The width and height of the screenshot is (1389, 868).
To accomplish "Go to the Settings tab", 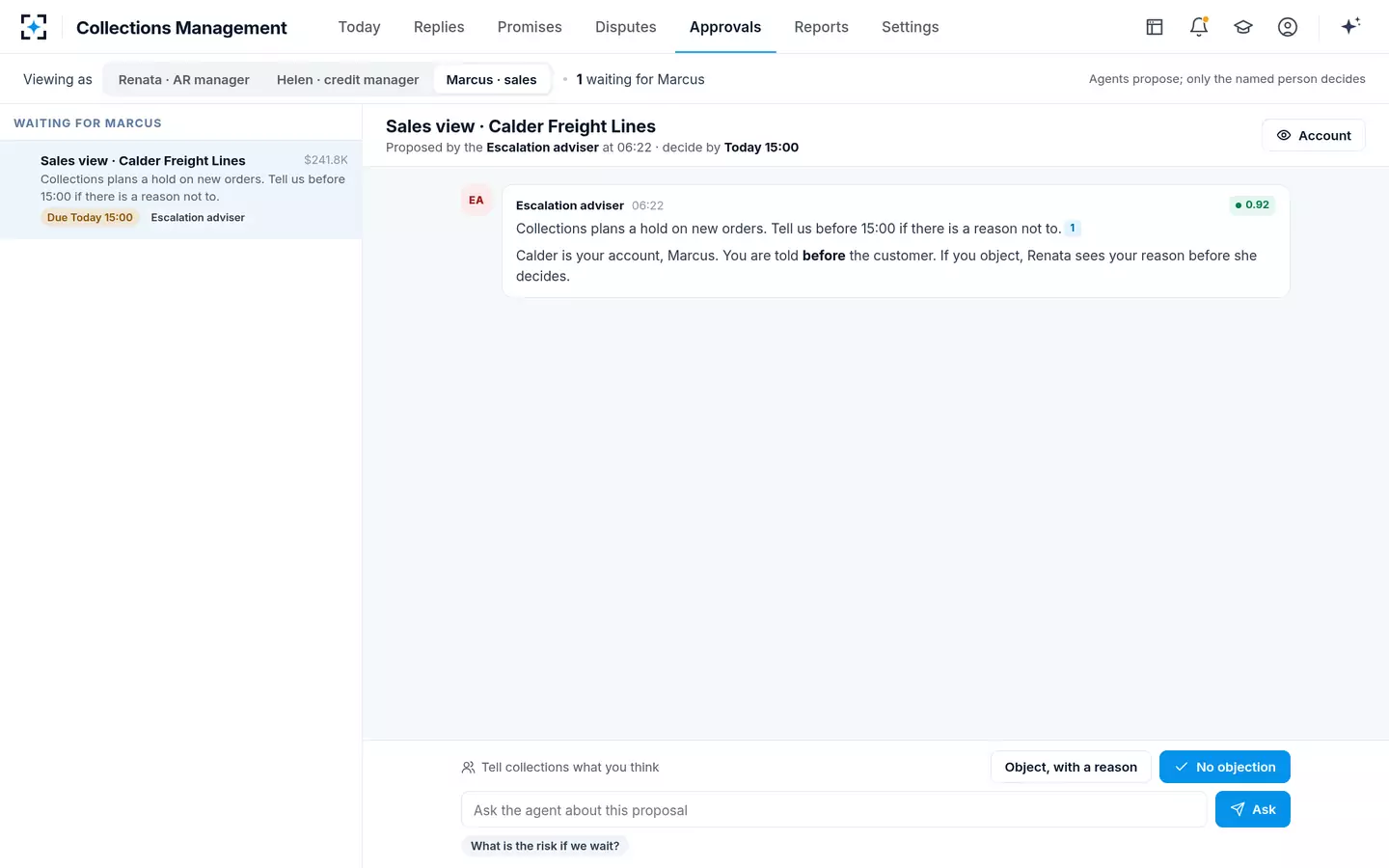I will (910, 27).
